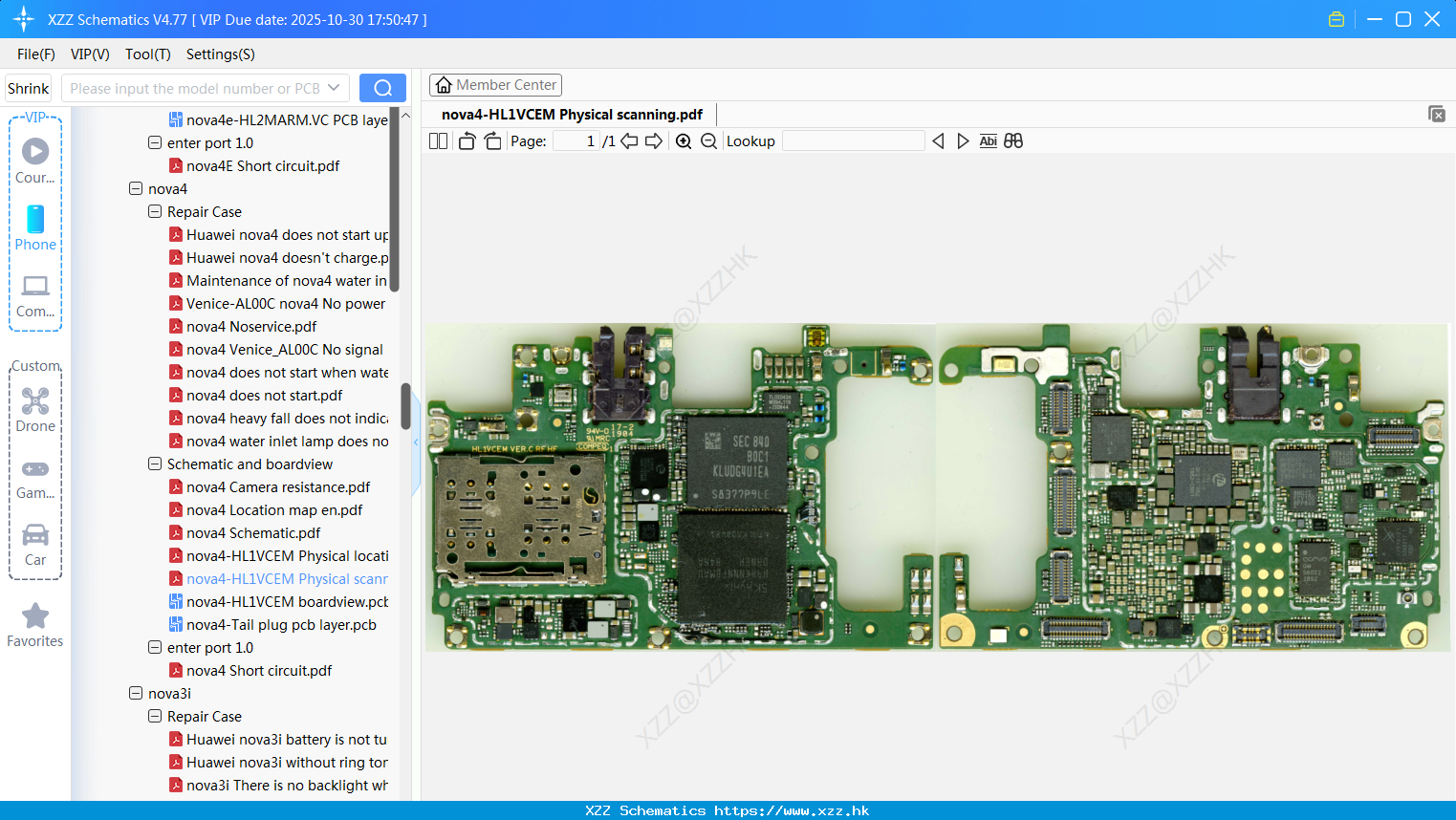Open nova4-HL1VCEM Physical location file
The height and width of the screenshot is (820, 1456).
click(x=278, y=555)
